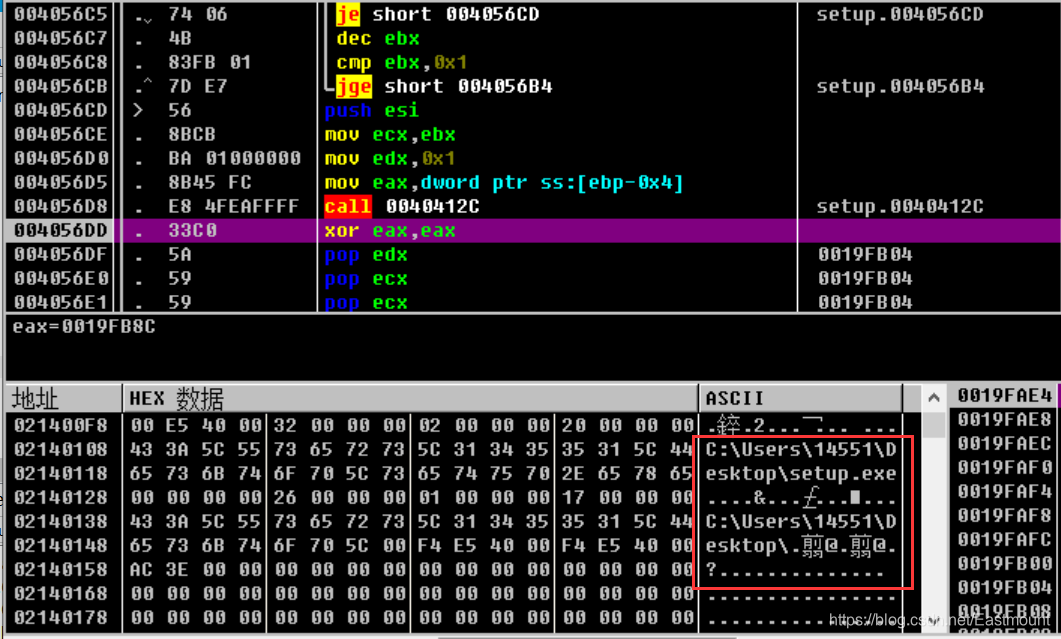The height and width of the screenshot is (639, 1061).
Task: Click the 'push esi' instruction
Action: tap(371, 110)
